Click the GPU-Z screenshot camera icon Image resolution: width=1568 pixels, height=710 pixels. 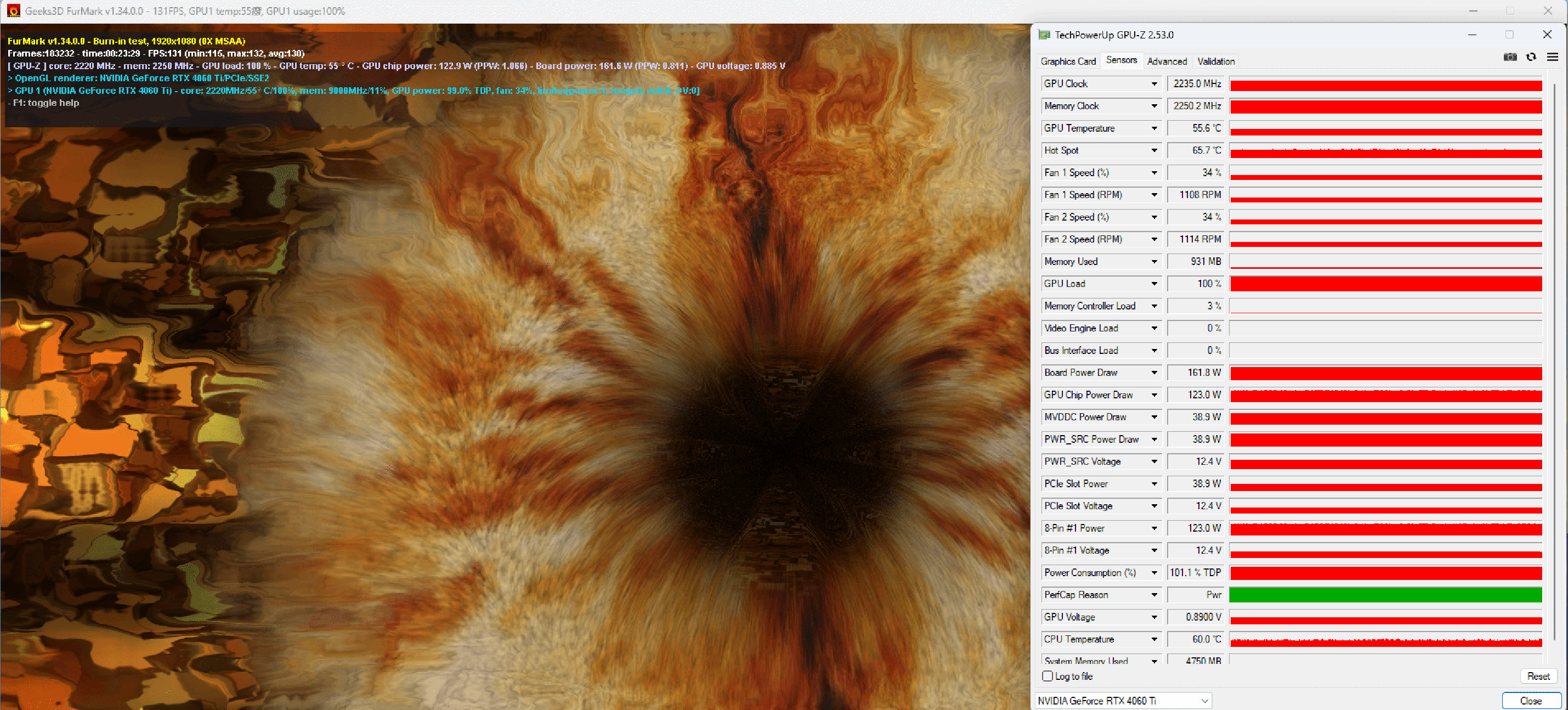[x=1509, y=57]
